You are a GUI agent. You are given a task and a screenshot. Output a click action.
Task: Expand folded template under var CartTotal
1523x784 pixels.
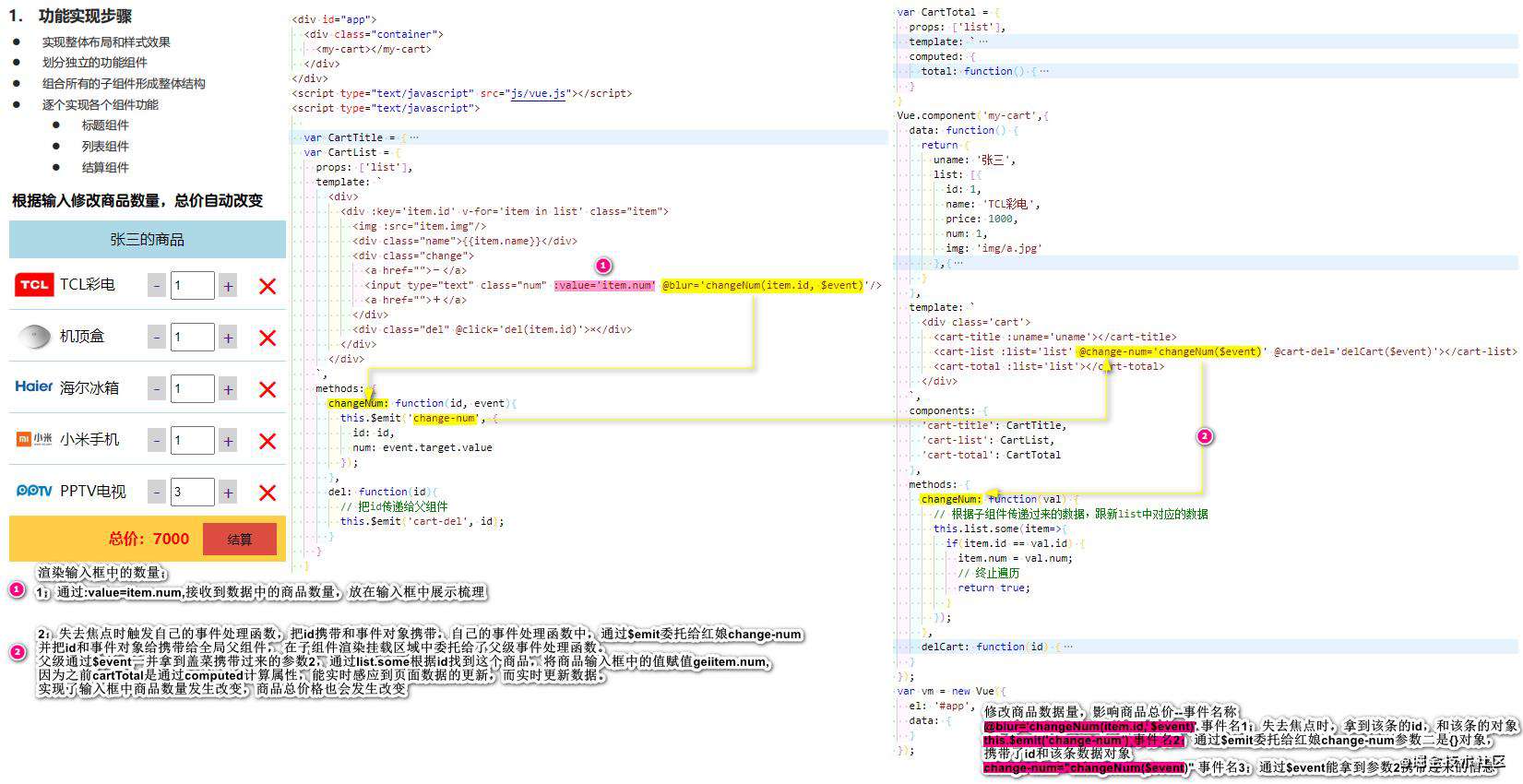click(x=982, y=42)
